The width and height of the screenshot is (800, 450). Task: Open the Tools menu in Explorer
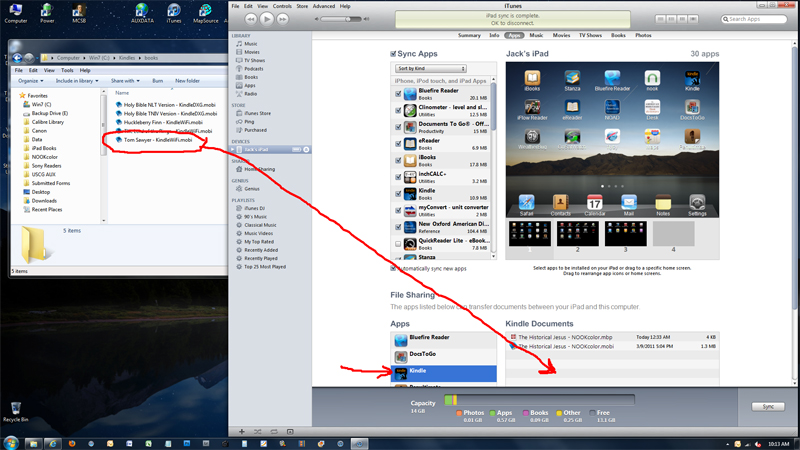point(67,70)
